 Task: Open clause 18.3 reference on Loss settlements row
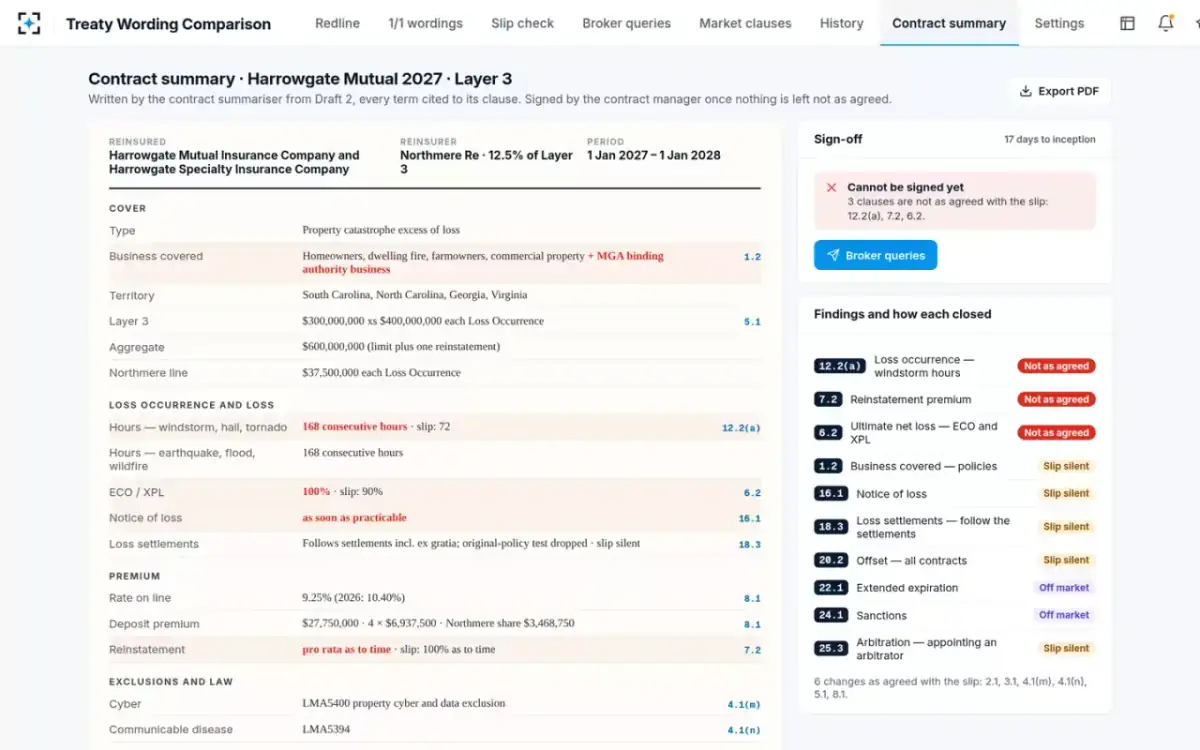click(750, 545)
